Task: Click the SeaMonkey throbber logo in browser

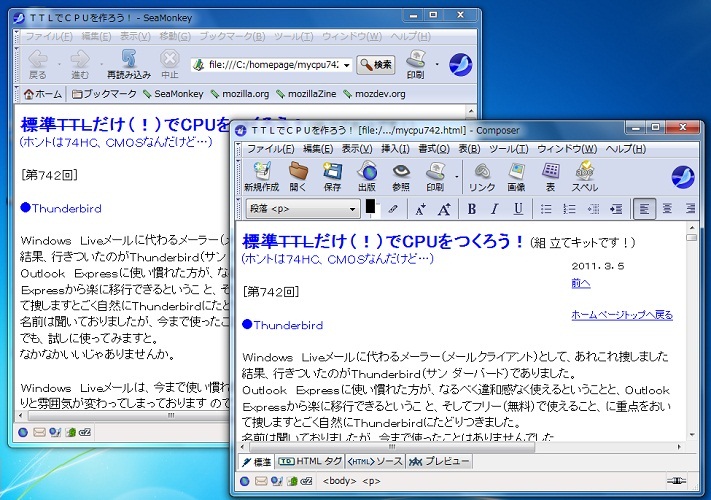Action: tap(460, 64)
